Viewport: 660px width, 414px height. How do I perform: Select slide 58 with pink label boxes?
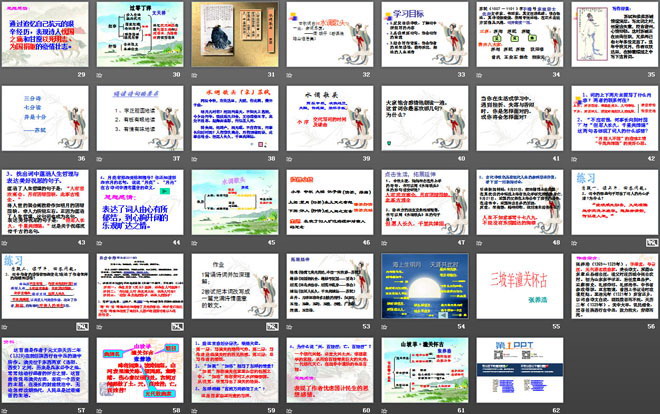point(140,370)
